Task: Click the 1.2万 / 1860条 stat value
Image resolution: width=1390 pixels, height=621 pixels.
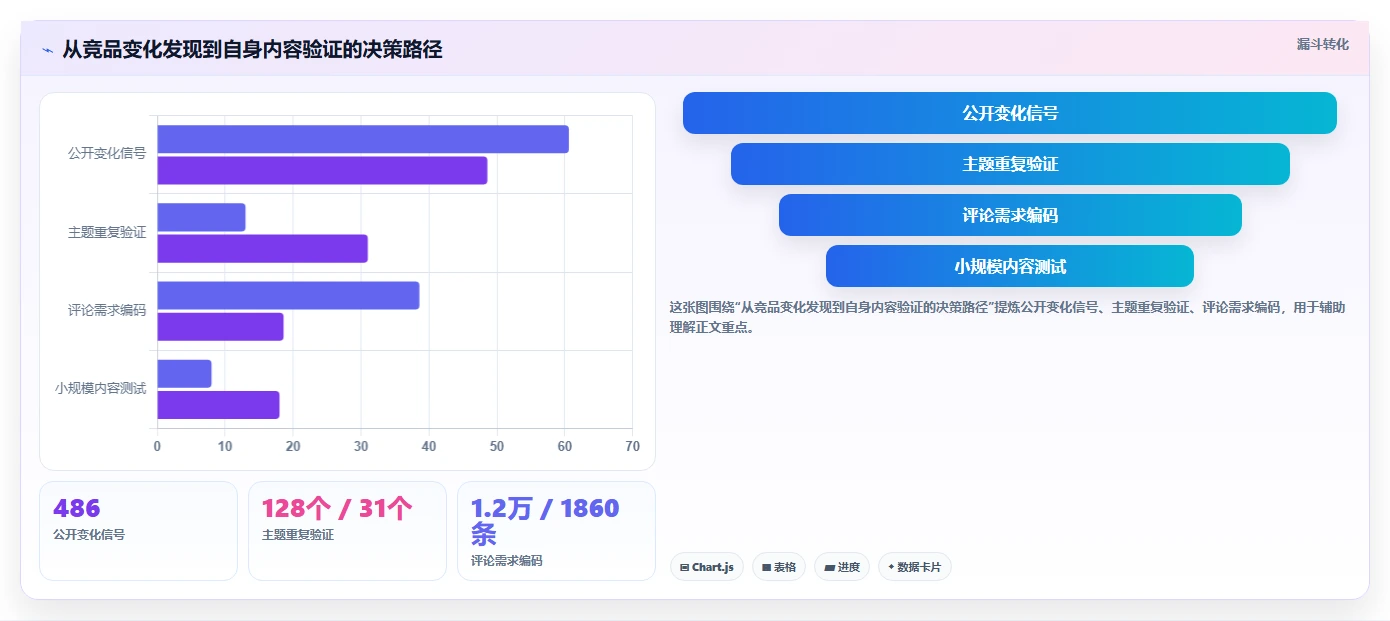Action: coord(545,521)
